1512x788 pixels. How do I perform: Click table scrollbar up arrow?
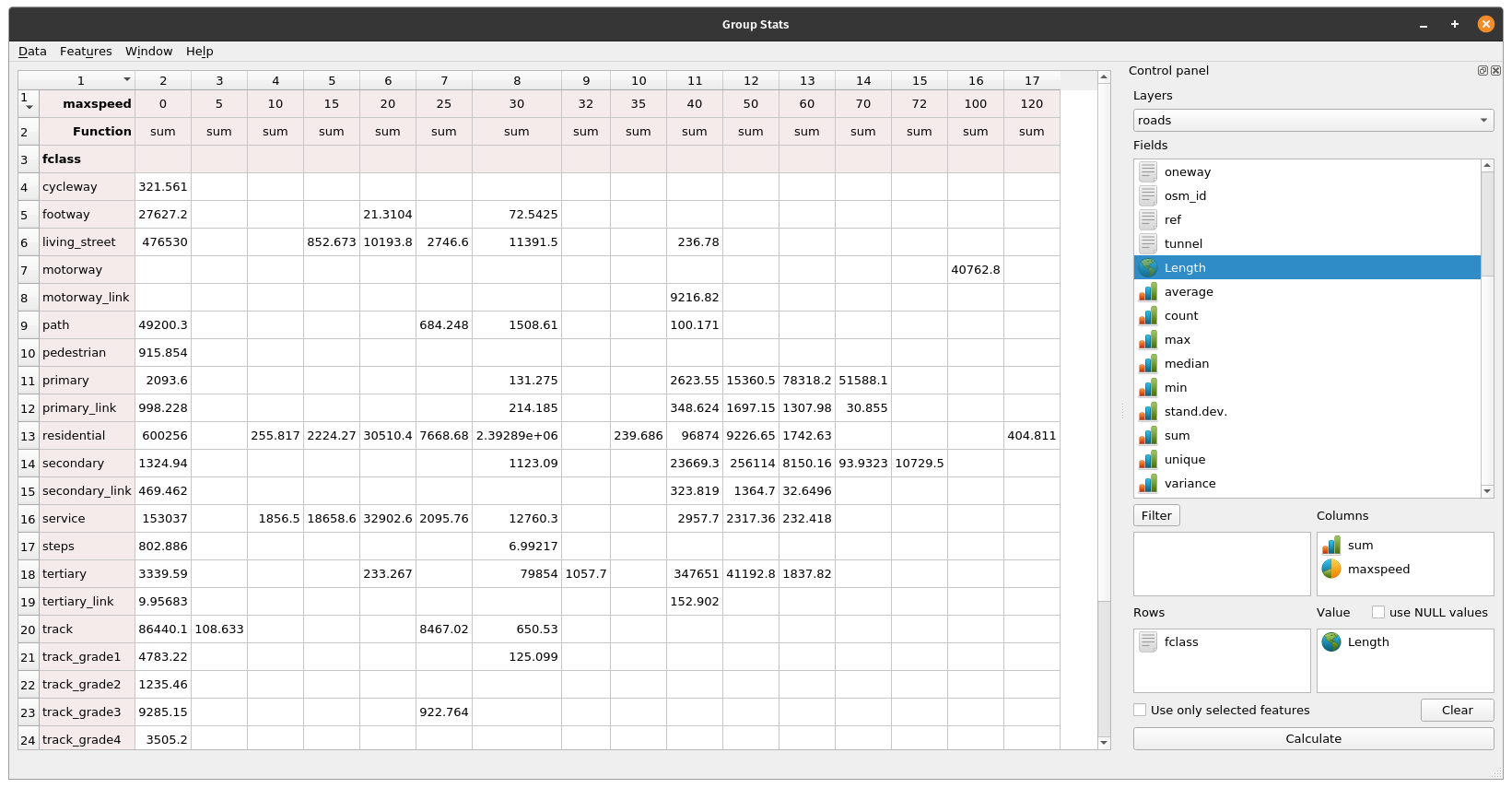click(1104, 77)
